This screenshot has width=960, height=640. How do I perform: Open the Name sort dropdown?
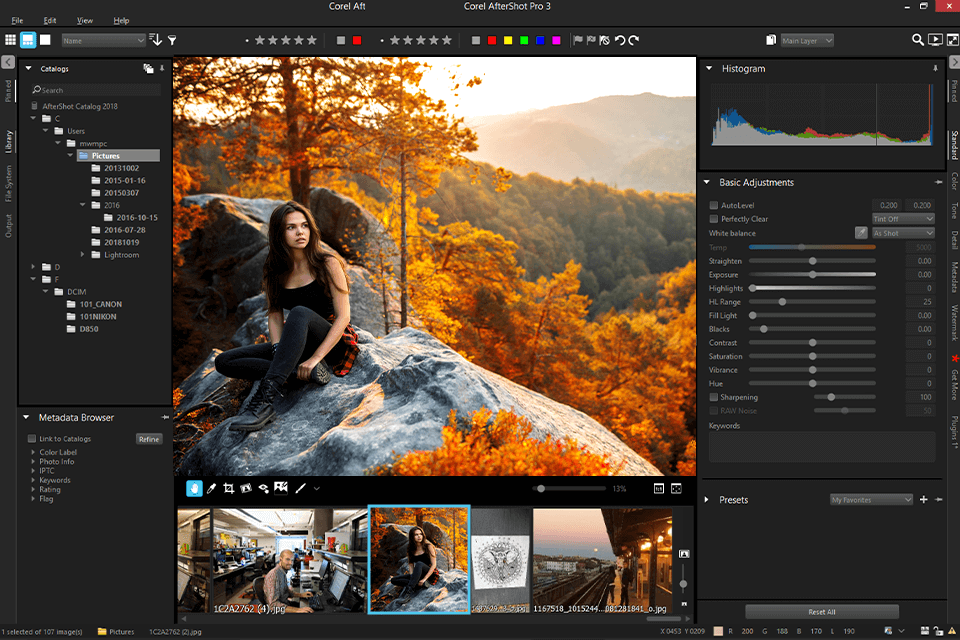[x=103, y=40]
